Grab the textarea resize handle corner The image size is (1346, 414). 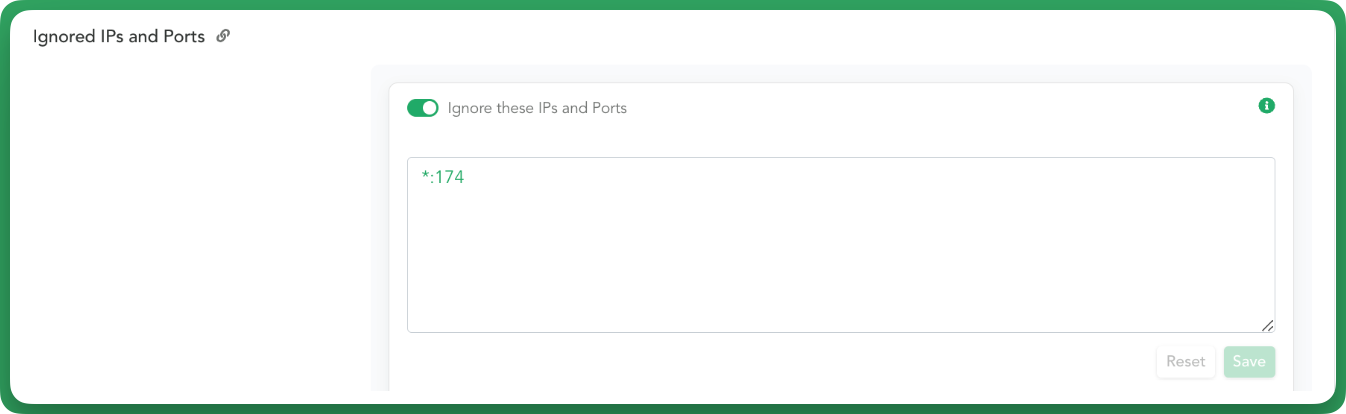1267,325
